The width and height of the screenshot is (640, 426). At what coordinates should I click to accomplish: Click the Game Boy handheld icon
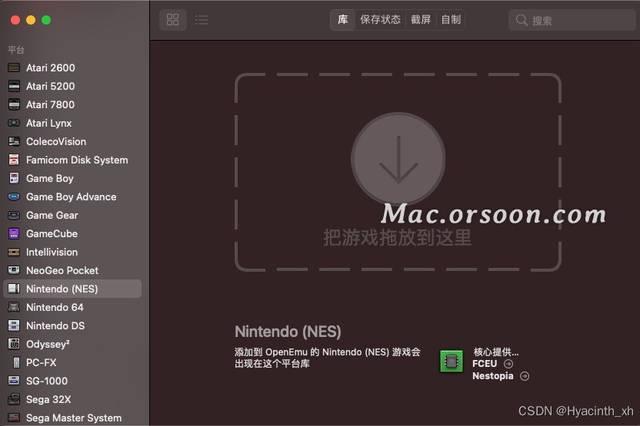14,178
